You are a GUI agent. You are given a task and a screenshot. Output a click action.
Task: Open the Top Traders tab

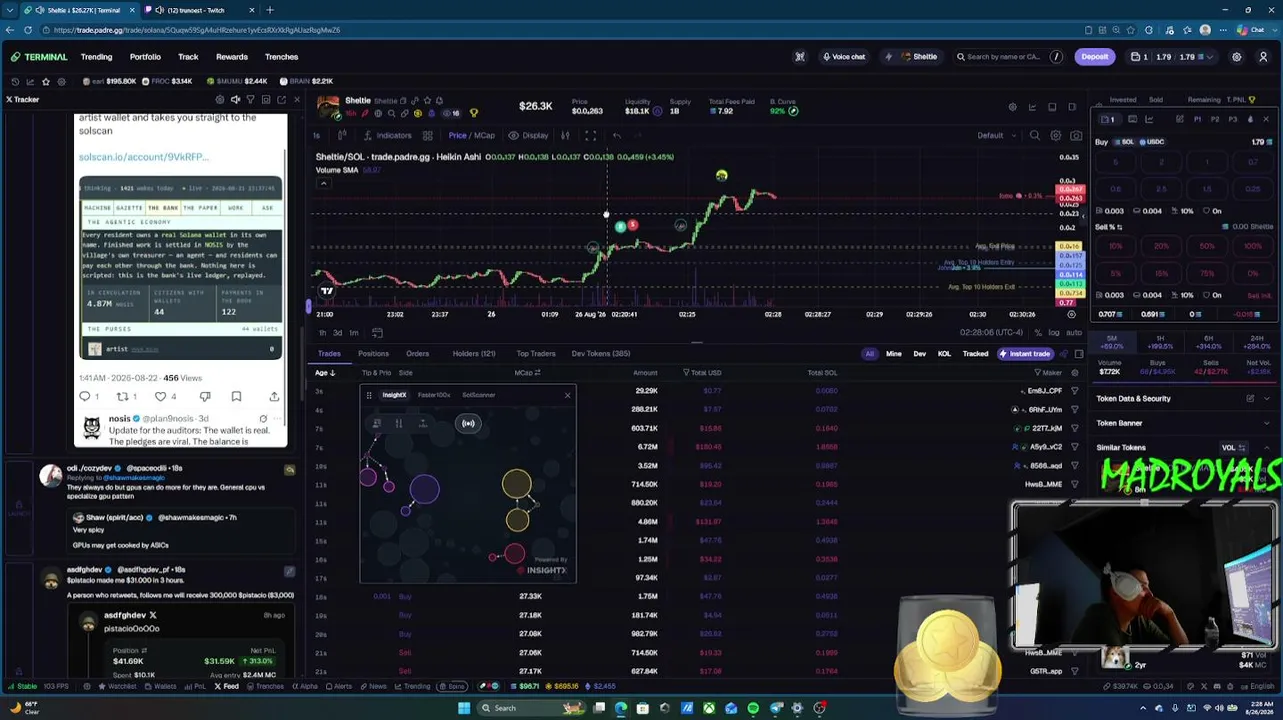(x=536, y=354)
